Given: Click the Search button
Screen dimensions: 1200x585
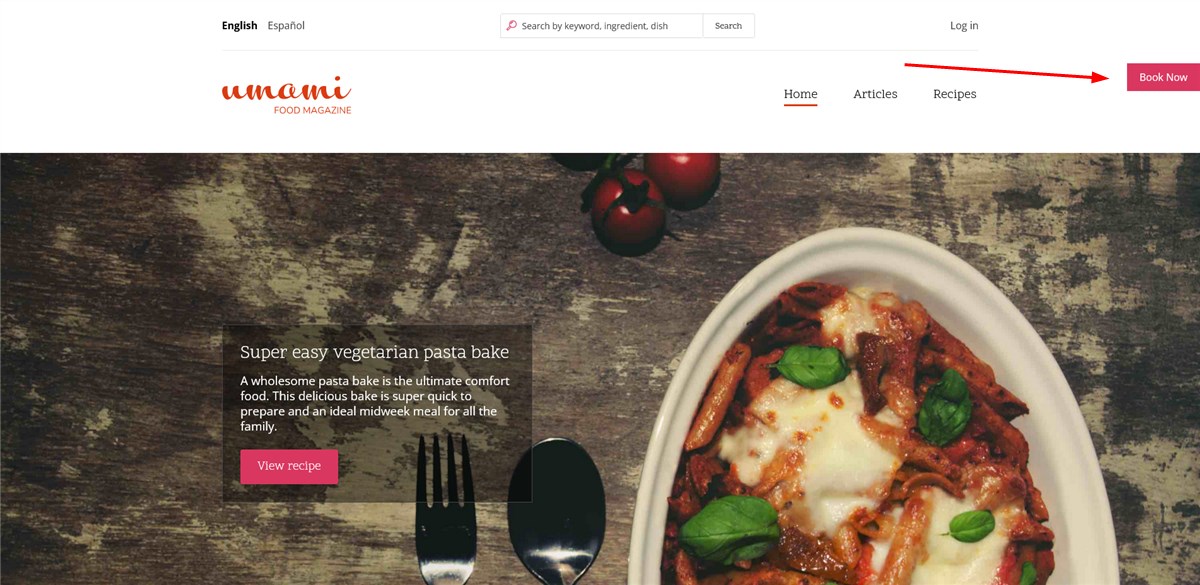Looking at the screenshot, I should click(x=728, y=26).
